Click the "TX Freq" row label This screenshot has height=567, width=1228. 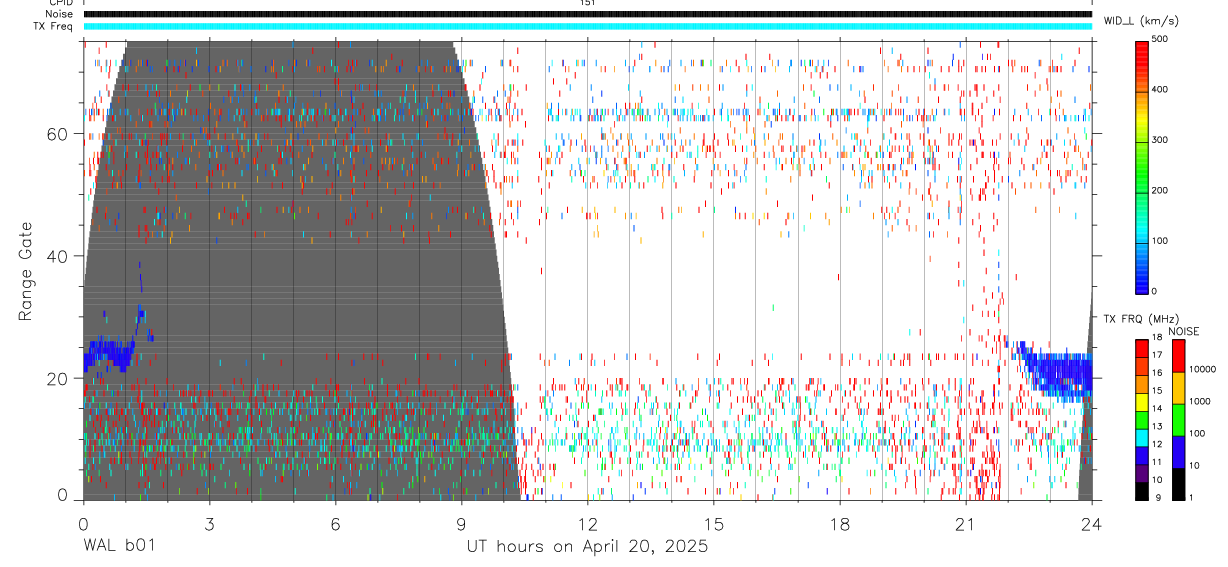coord(54,26)
